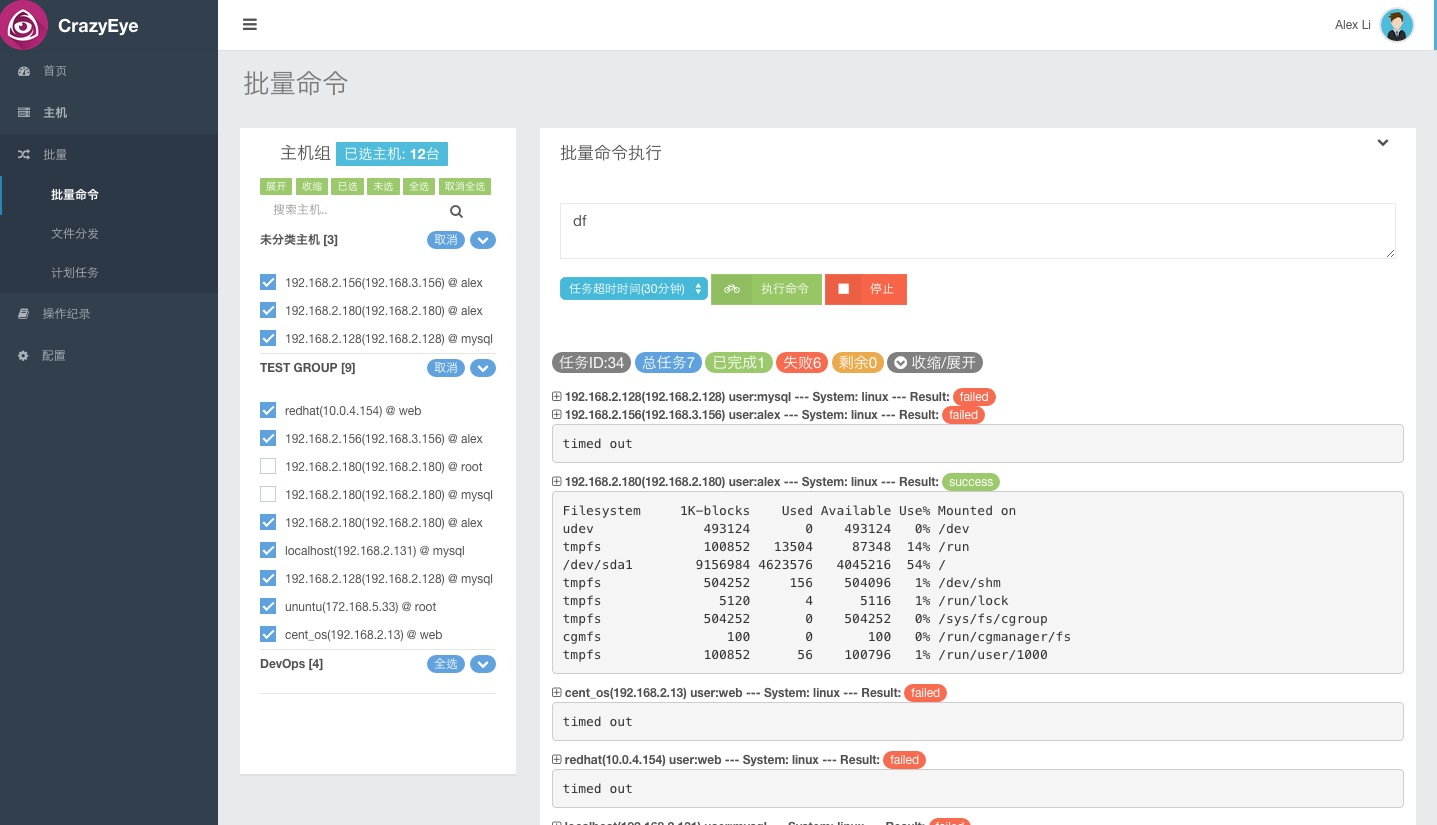Click the search magnifier icon in host panel

tap(456, 211)
